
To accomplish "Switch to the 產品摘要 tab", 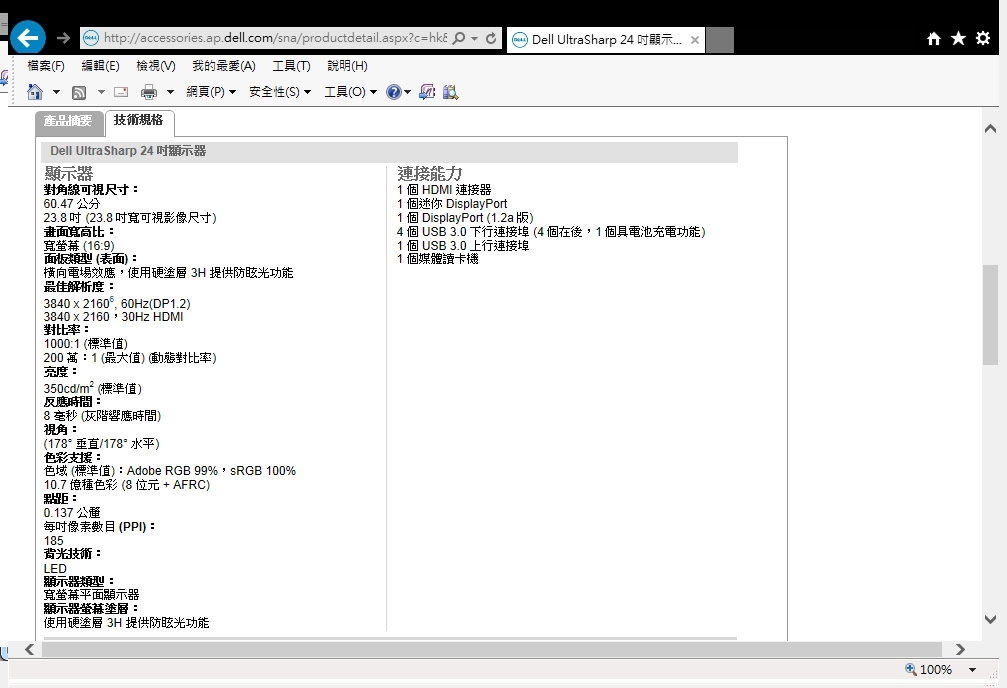I will (x=69, y=122).
